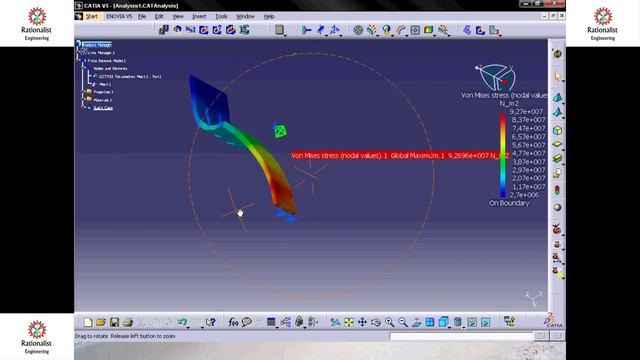
Task: Open the Window menu
Action: coord(245,16)
